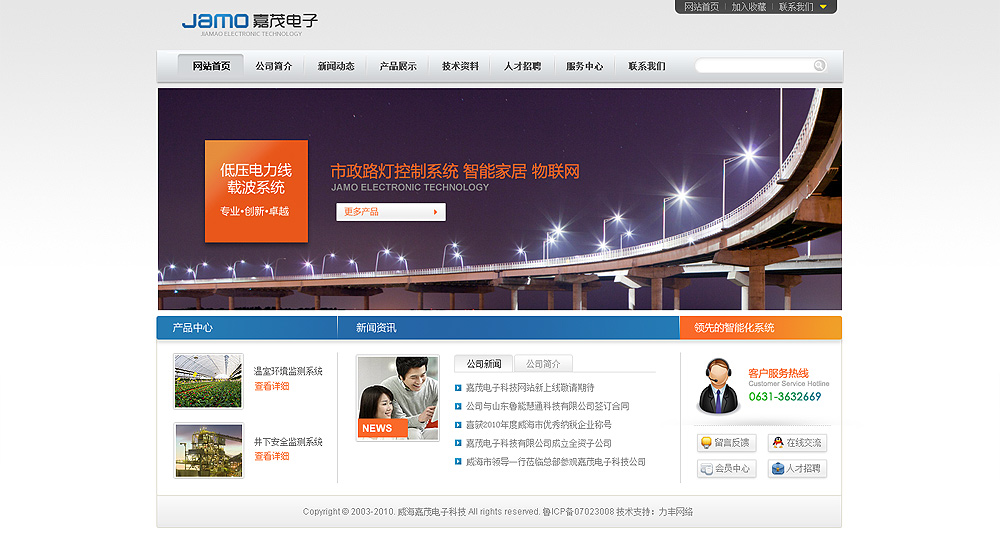This screenshot has height=538, width=1000.
Task: Open 井下安全监测系统 product title
Action: [288, 442]
